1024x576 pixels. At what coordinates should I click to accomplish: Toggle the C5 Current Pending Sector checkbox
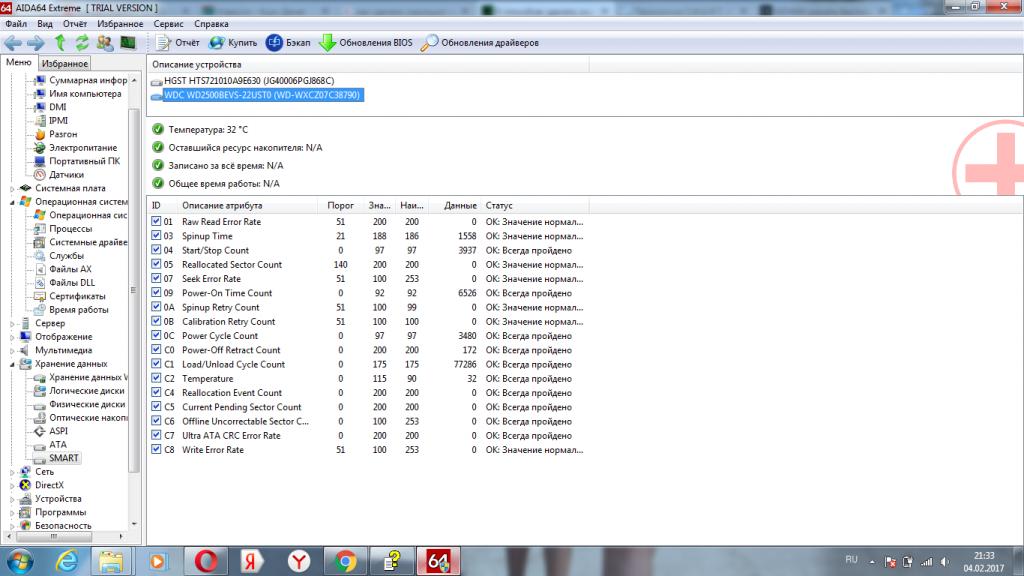(156, 407)
